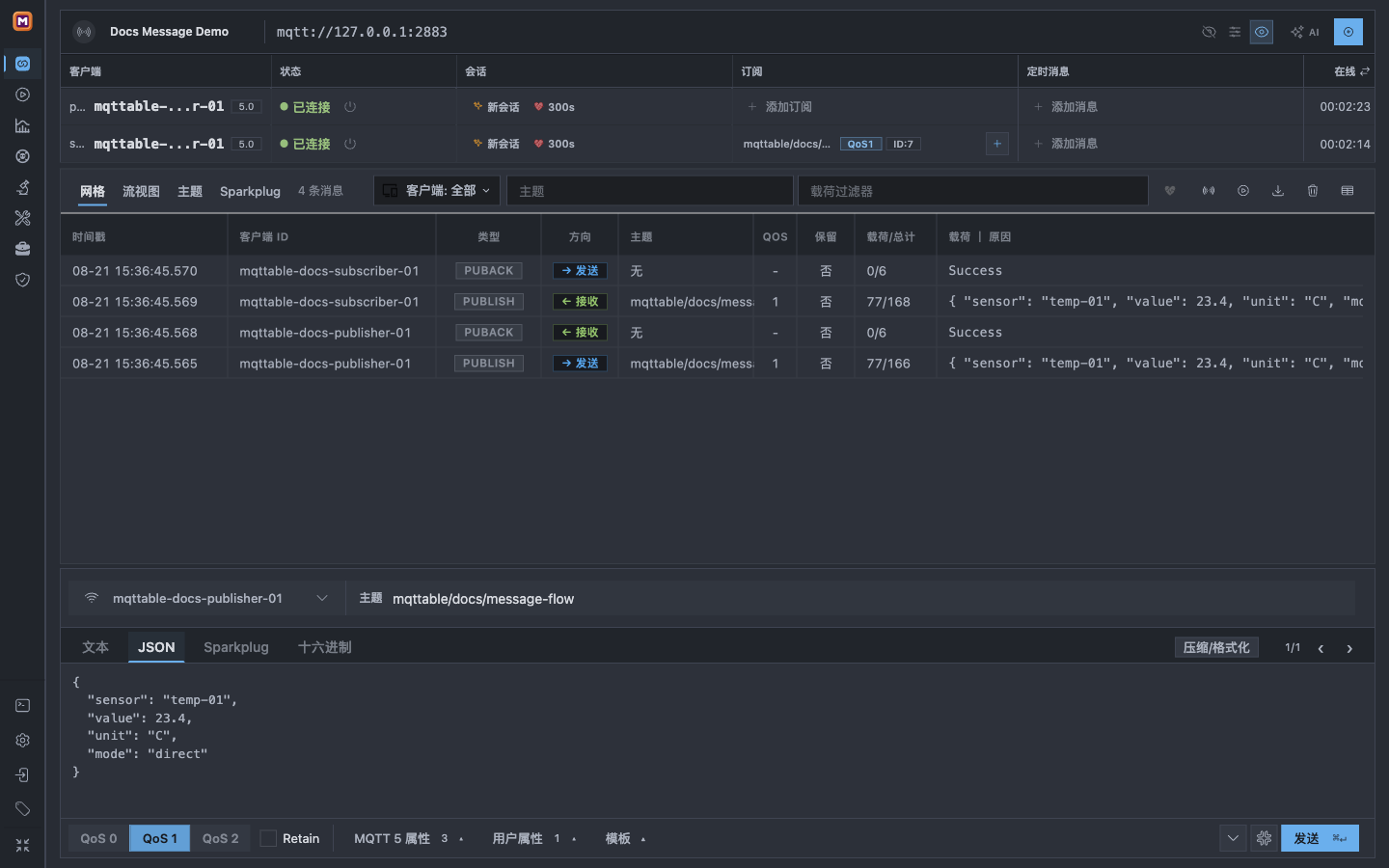This screenshot has height=868, width=1389.
Task: Click the orange M app logo
Action: (22, 21)
